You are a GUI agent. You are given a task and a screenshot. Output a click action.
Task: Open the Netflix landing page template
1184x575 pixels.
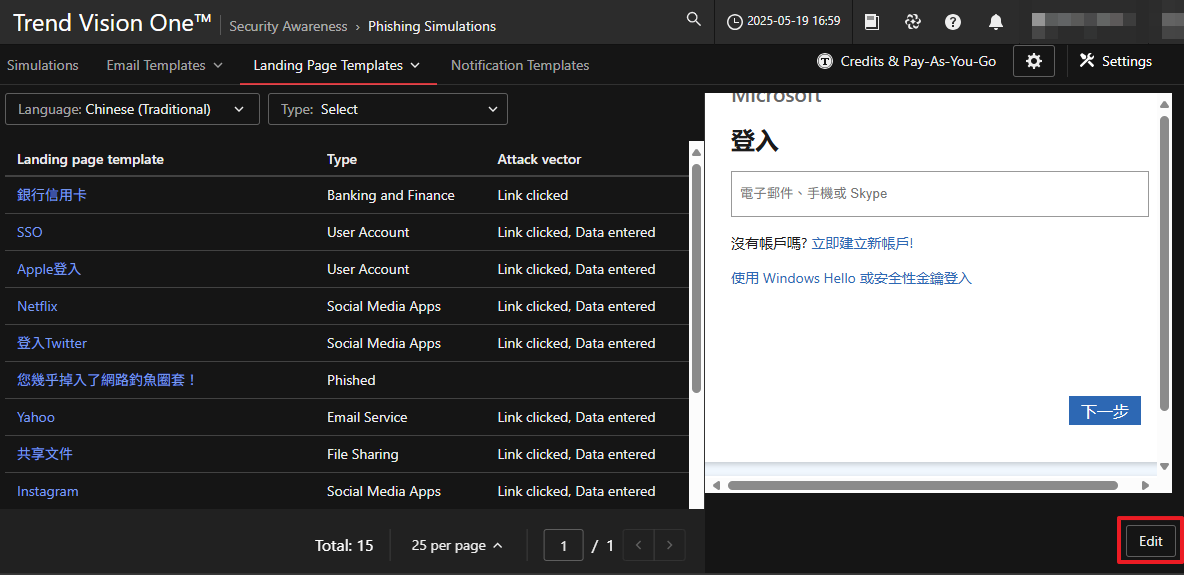tap(37, 306)
